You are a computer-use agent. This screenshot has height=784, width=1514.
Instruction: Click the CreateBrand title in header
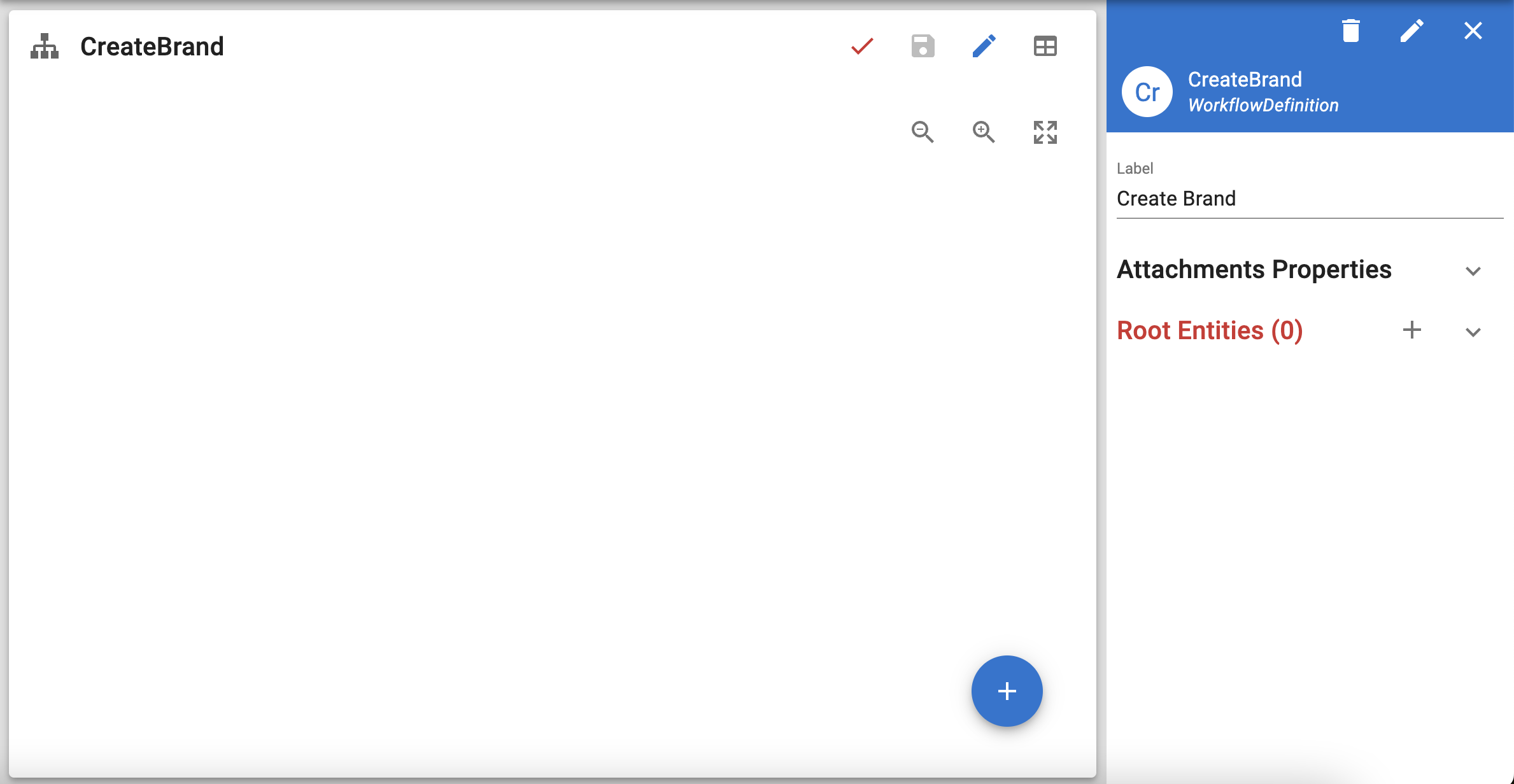point(152,46)
